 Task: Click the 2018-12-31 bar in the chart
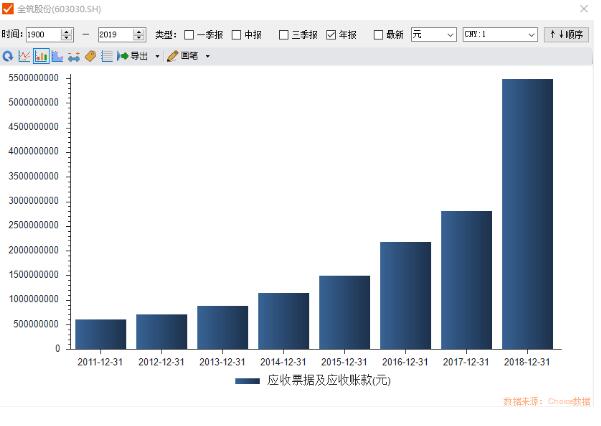coord(526,213)
